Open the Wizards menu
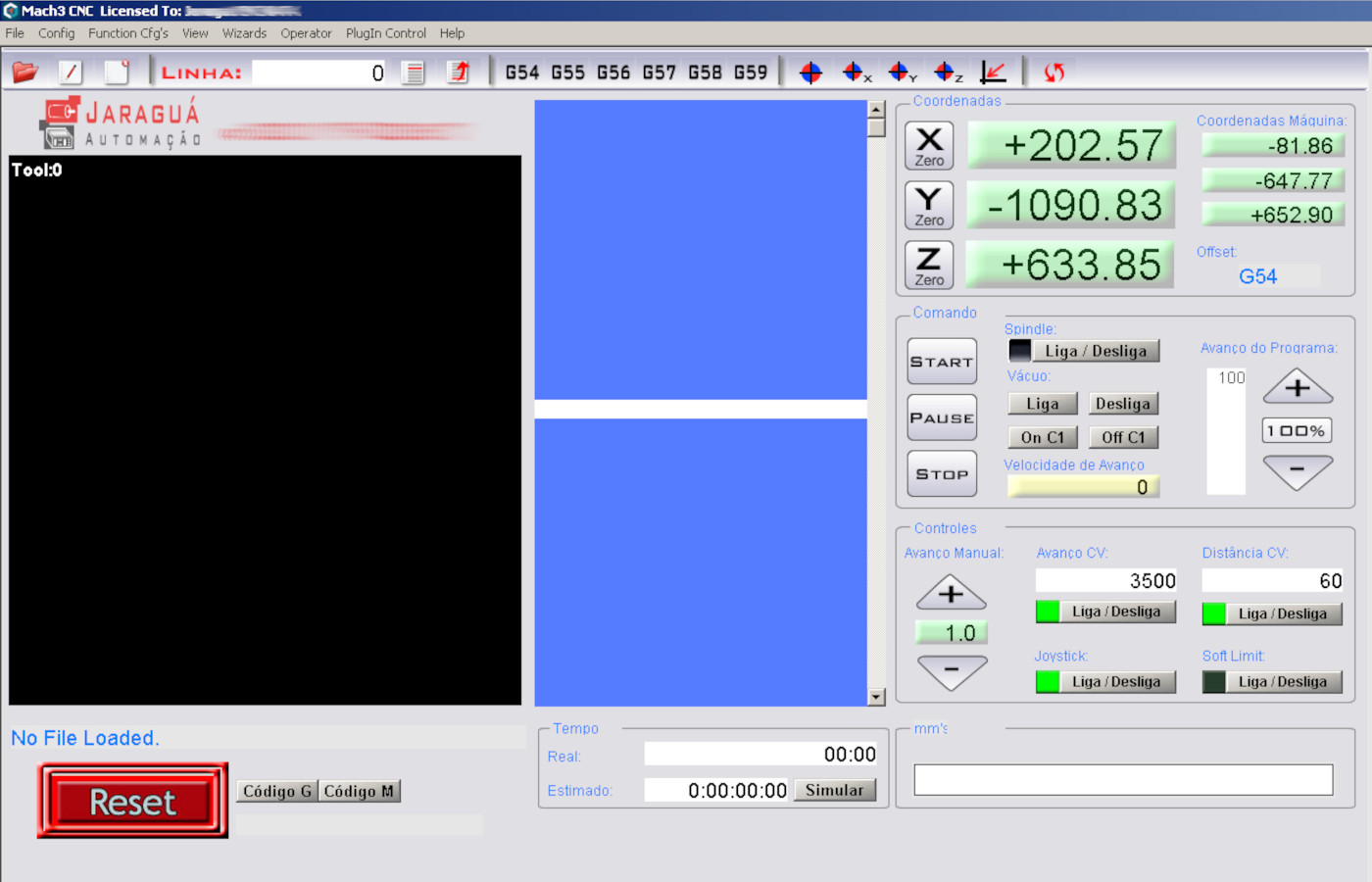This screenshot has height=882, width=1372. point(244,33)
